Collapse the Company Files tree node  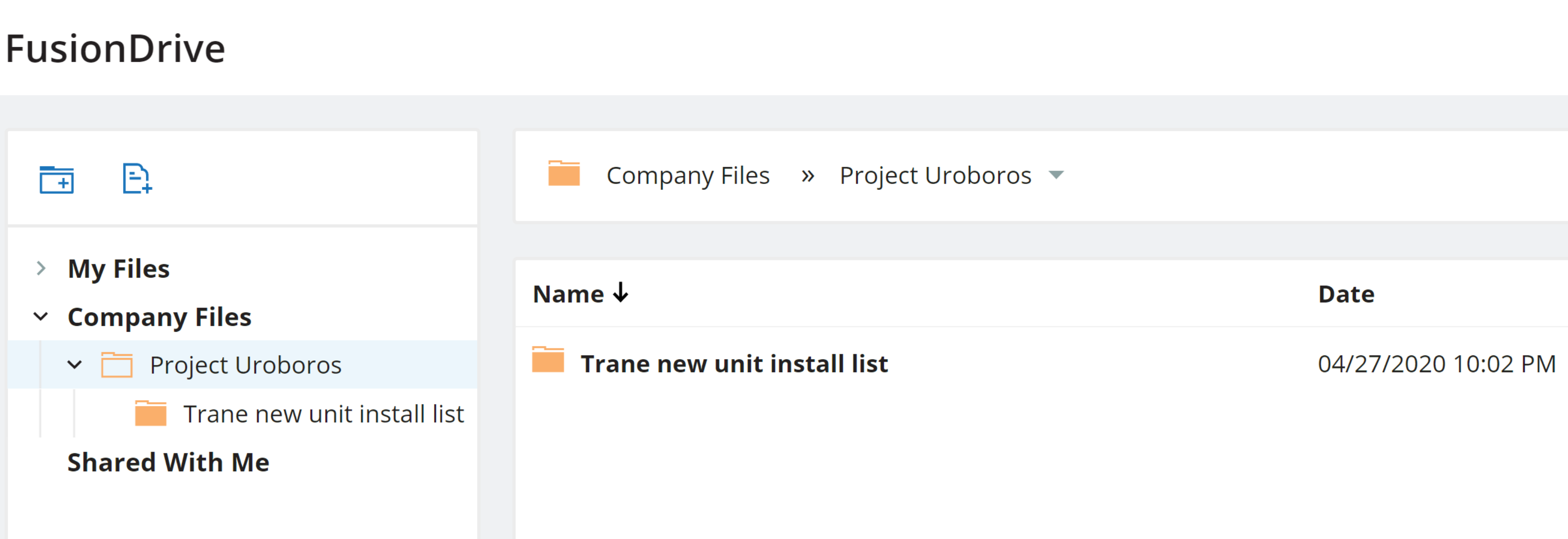41,316
